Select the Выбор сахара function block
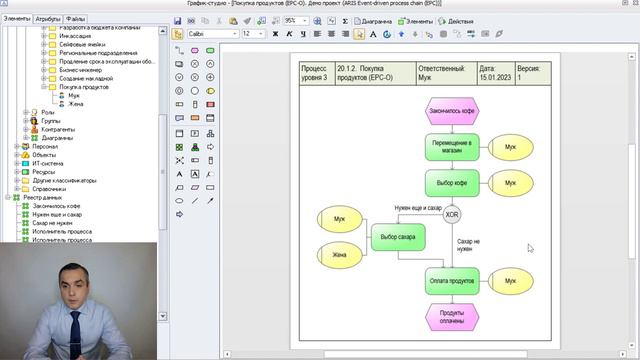This screenshot has width=640, height=360. [x=398, y=237]
